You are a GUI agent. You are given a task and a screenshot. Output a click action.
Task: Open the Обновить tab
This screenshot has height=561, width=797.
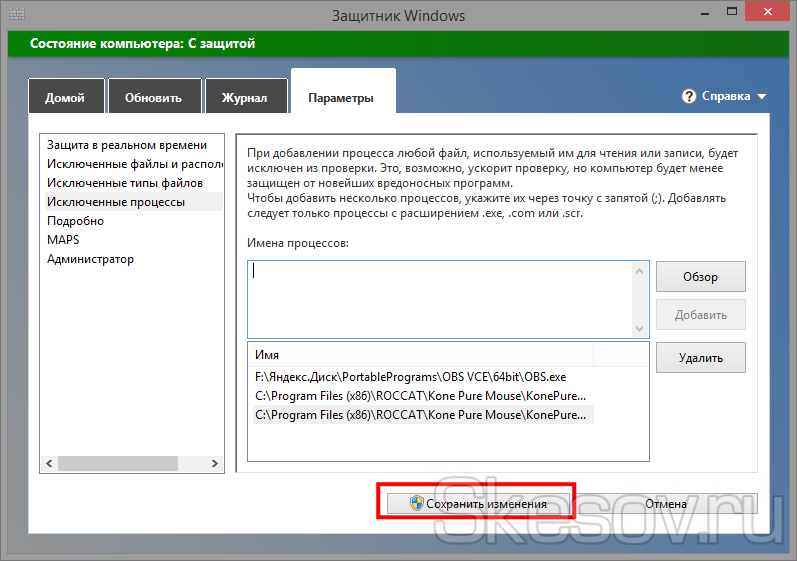153,98
